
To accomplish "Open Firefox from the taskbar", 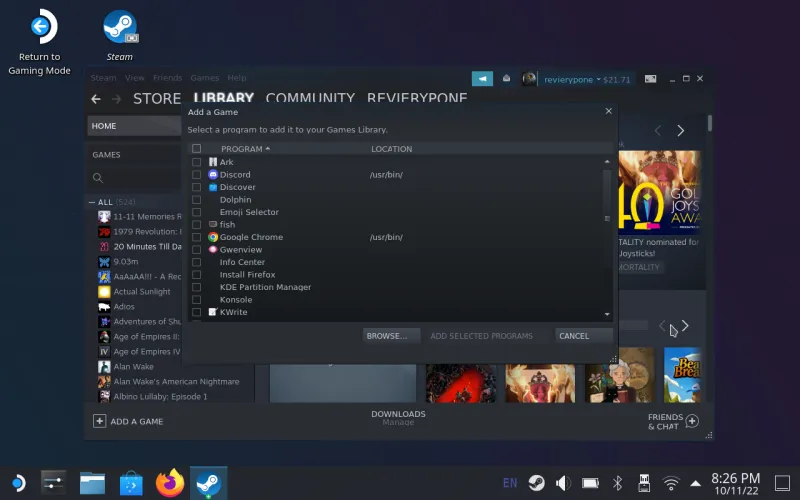I will tap(171, 483).
